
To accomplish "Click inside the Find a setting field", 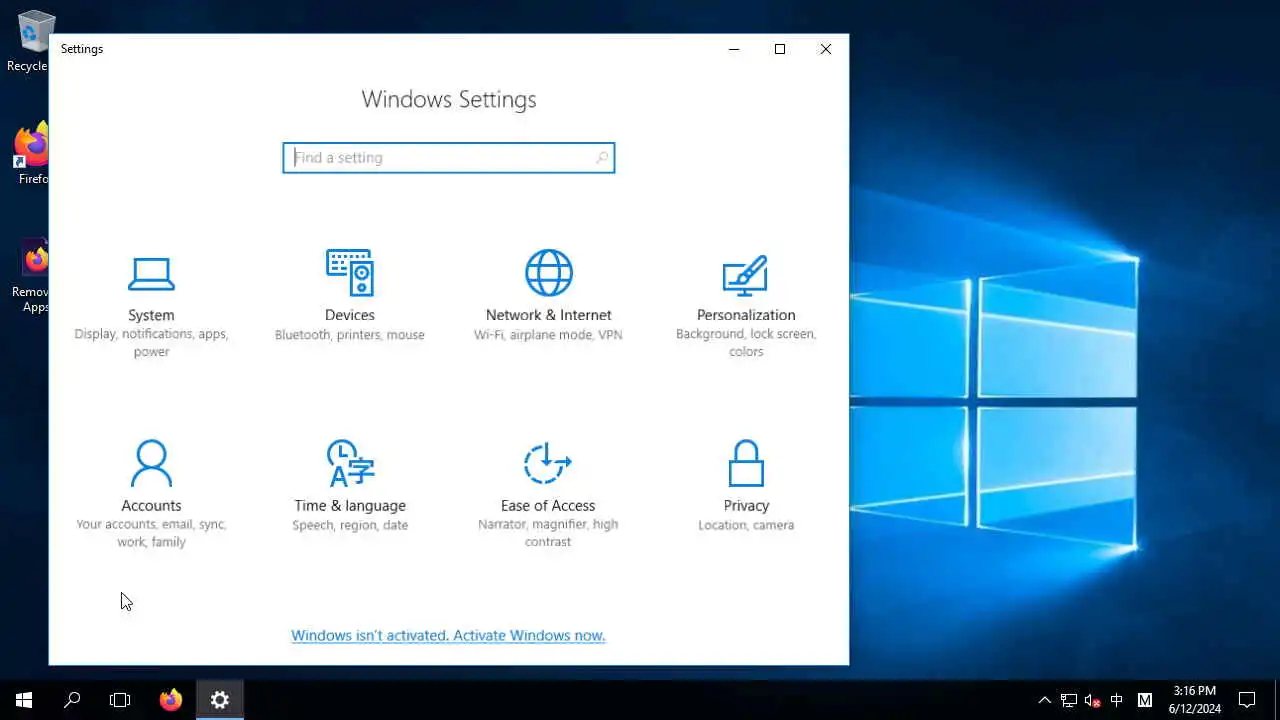I will [449, 158].
